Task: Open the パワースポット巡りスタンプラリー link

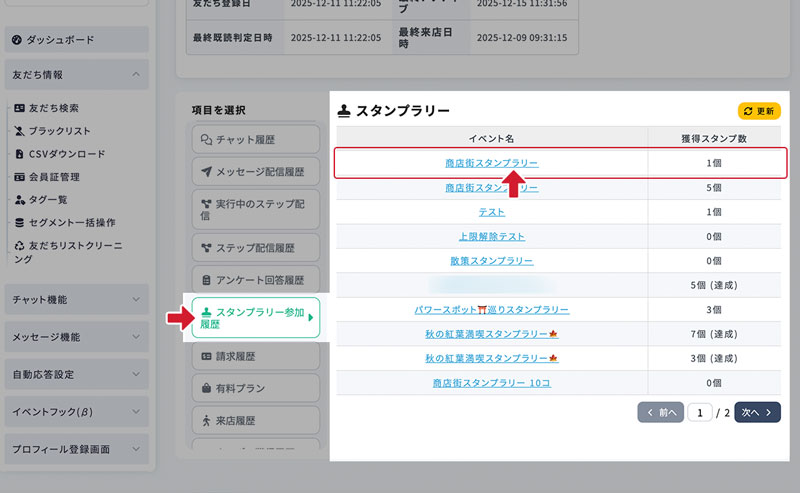Action: click(491, 310)
